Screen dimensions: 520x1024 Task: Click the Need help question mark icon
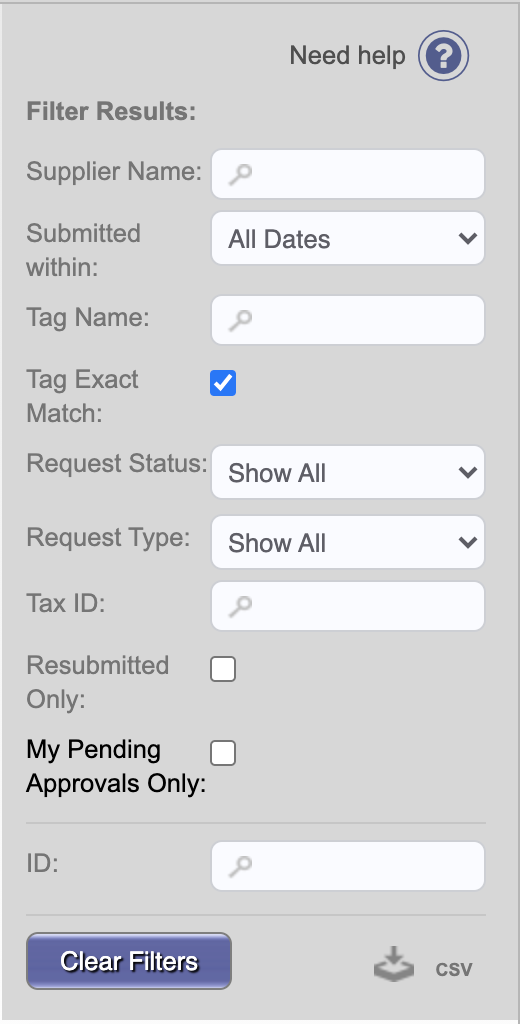pos(444,57)
